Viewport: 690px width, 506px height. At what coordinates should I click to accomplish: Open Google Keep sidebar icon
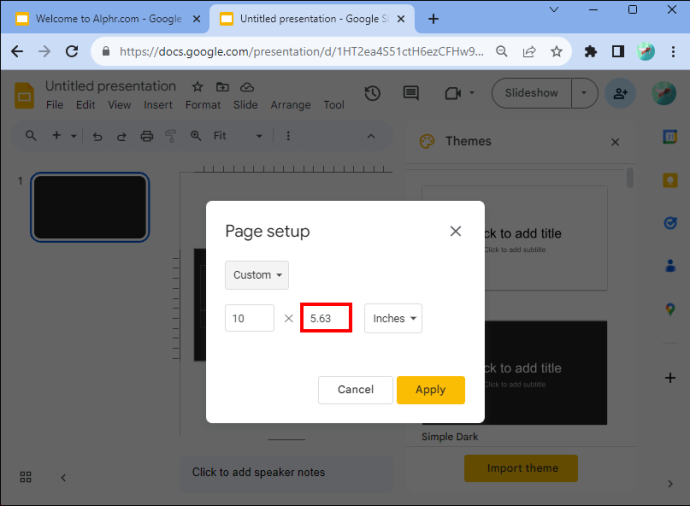(x=670, y=180)
